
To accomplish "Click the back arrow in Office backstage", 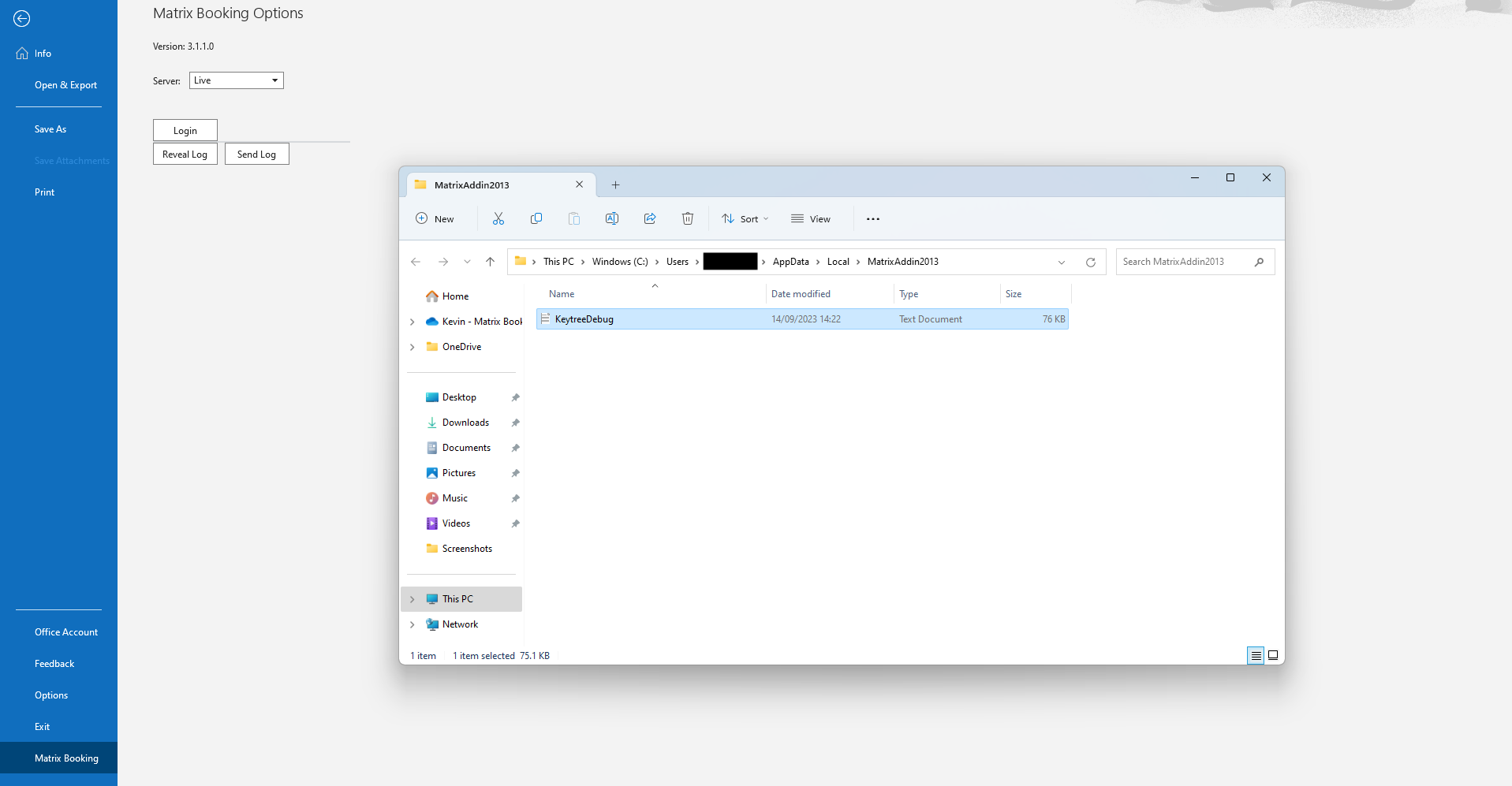I will tap(22, 19).
